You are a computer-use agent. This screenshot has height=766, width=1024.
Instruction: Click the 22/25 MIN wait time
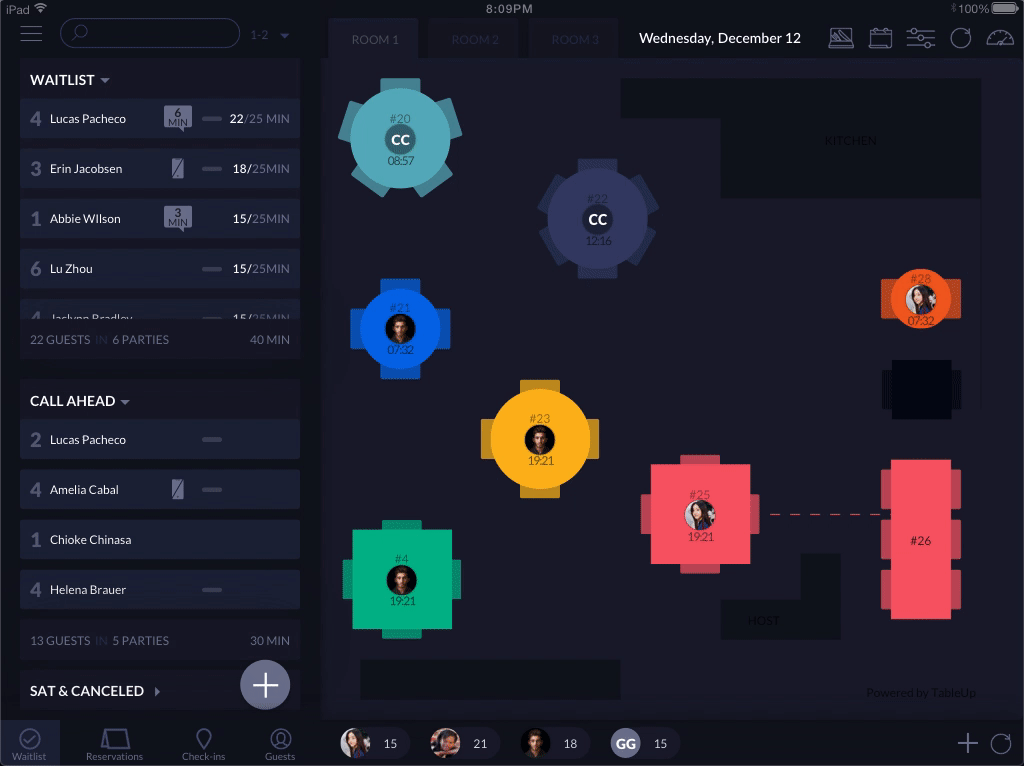259,118
